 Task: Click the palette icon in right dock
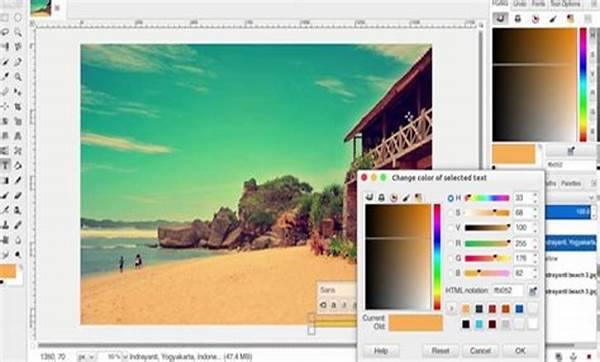[571, 18]
